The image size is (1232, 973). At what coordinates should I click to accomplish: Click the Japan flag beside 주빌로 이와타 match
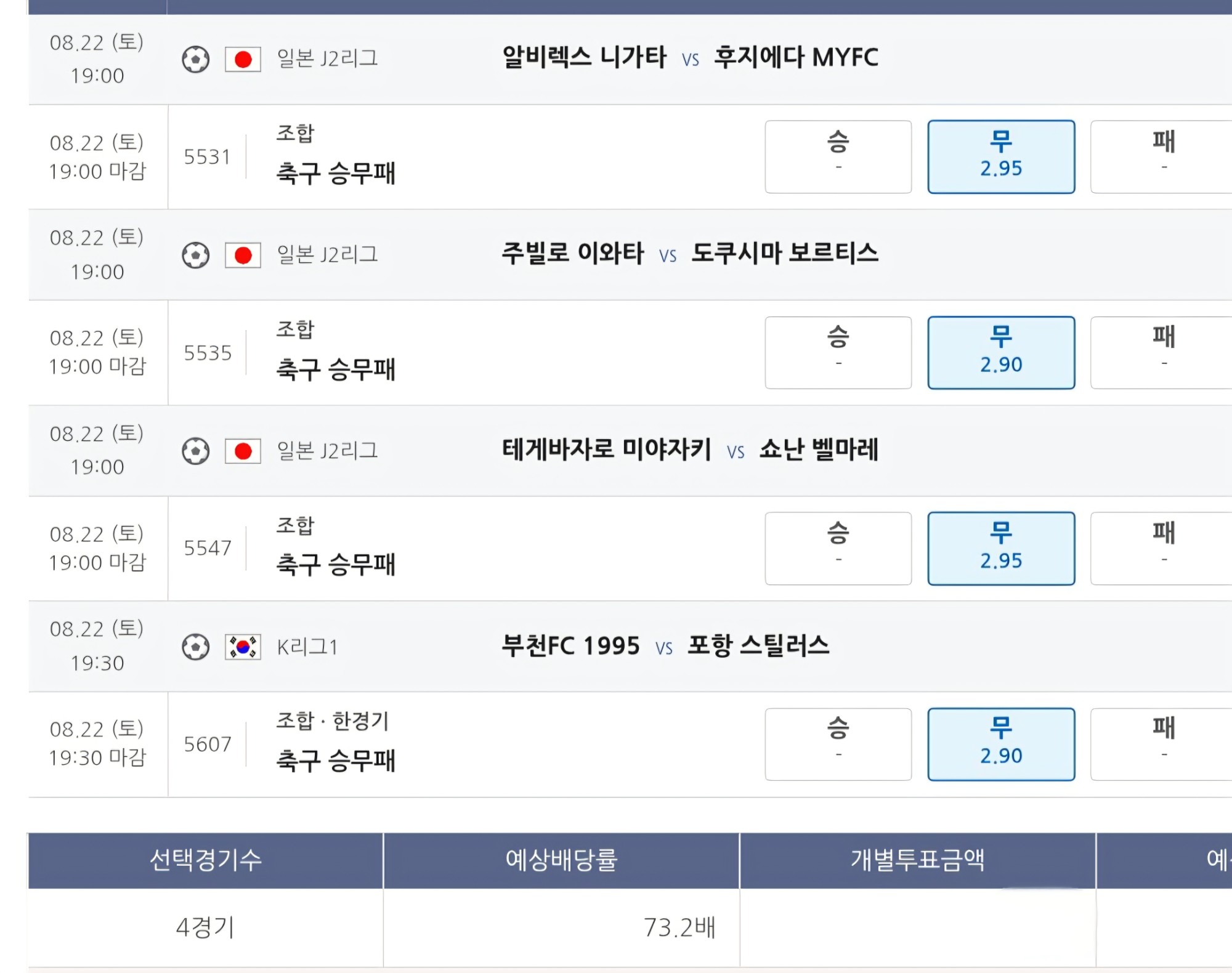pyautogui.click(x=243, y=256)
